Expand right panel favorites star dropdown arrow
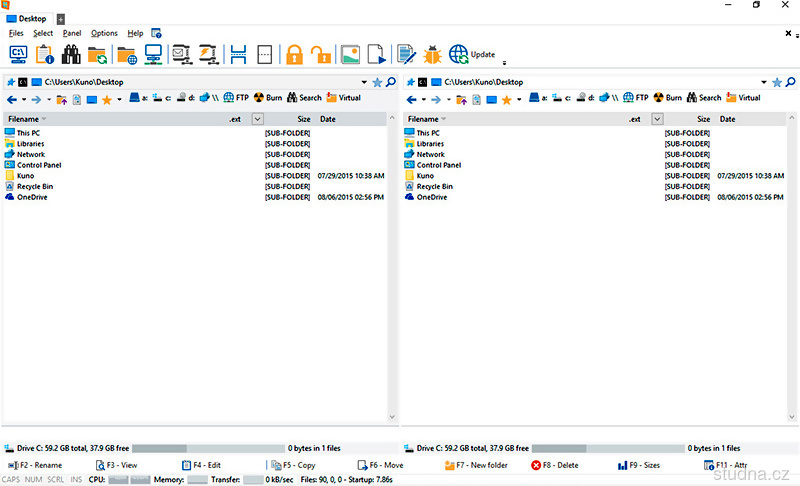The height and width of the screenshot is (486, 800). (519, 99)
